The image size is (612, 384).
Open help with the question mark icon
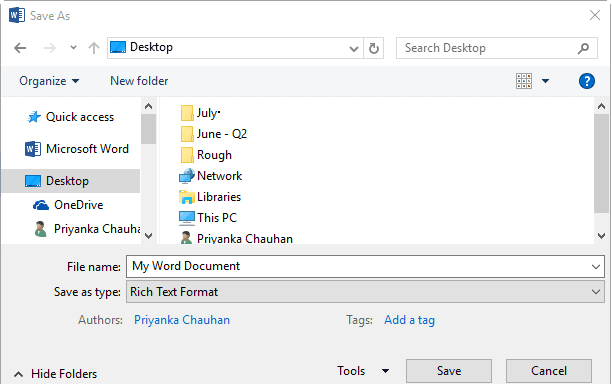(587, 81)
